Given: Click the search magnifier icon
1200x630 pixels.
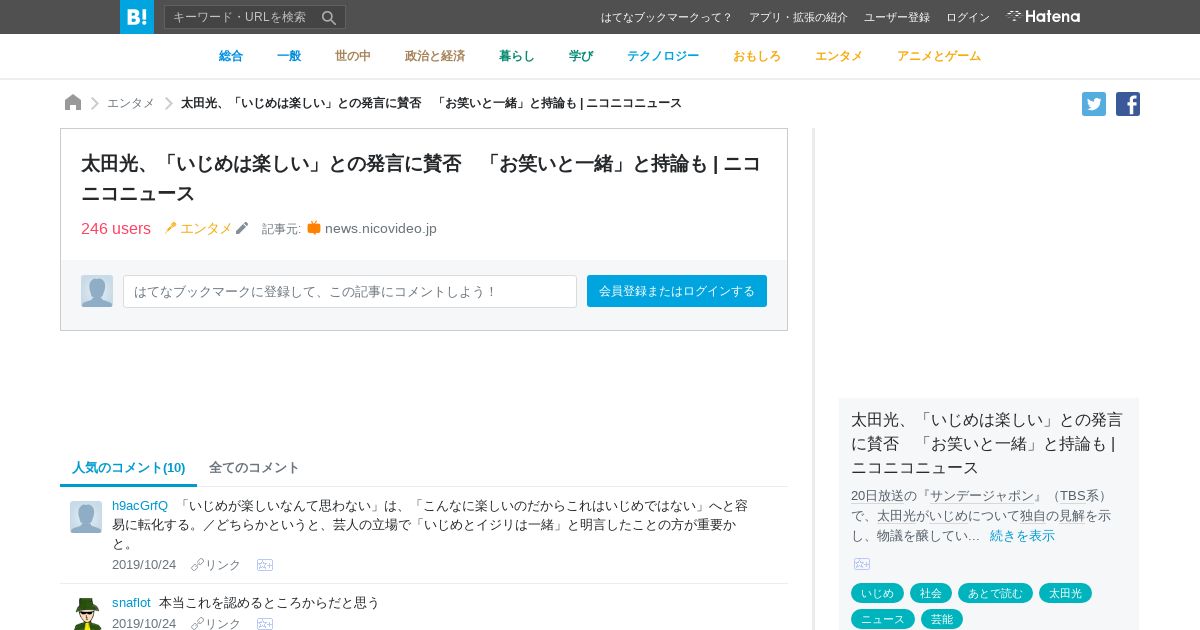Looking at the screenshot, I should tap(329, 17).
